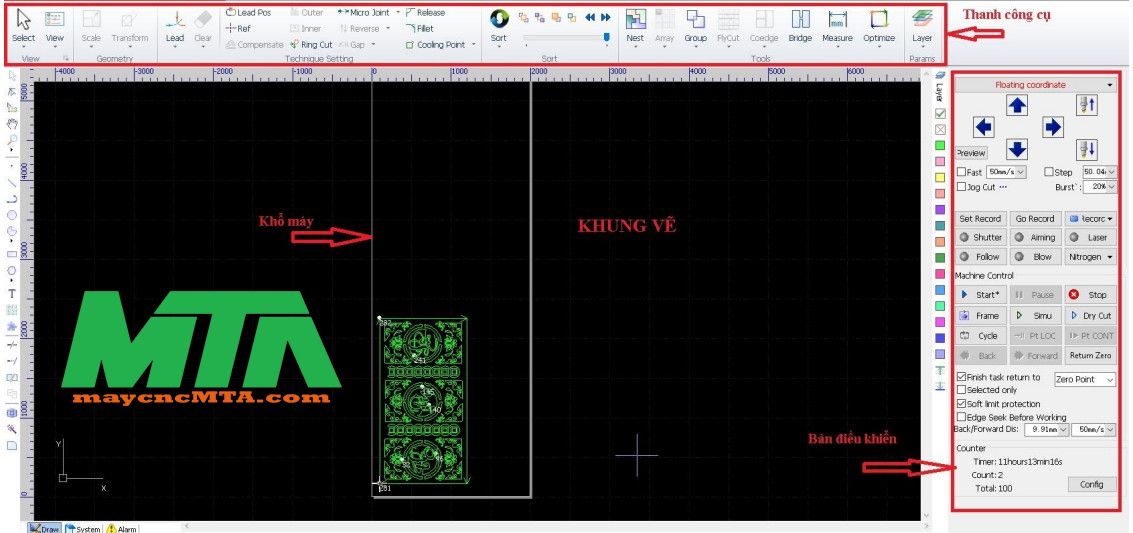
Task: Select the yellow layer color swatch
Action: click(940, 177)
